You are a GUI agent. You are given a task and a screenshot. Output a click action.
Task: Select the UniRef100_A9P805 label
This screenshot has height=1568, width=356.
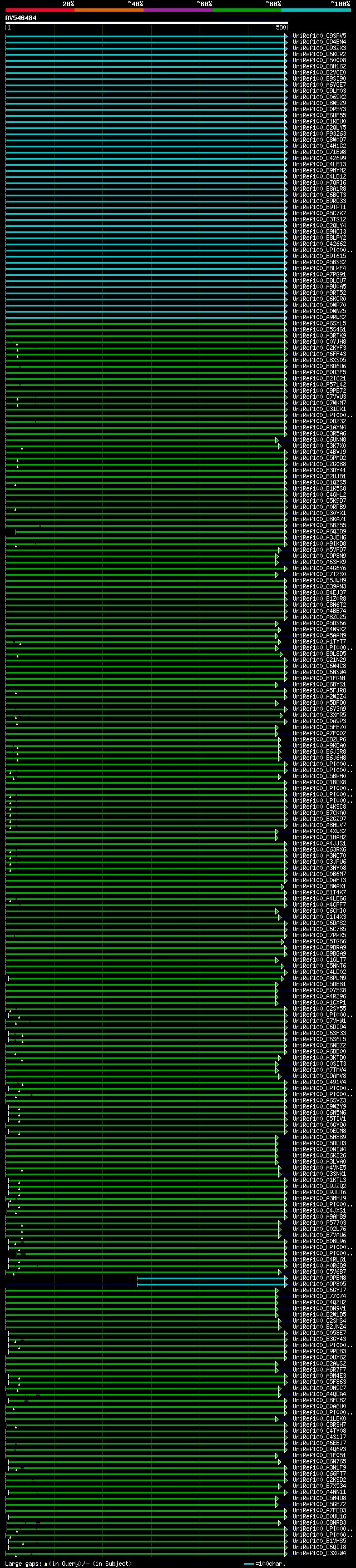pos(319,1284)
